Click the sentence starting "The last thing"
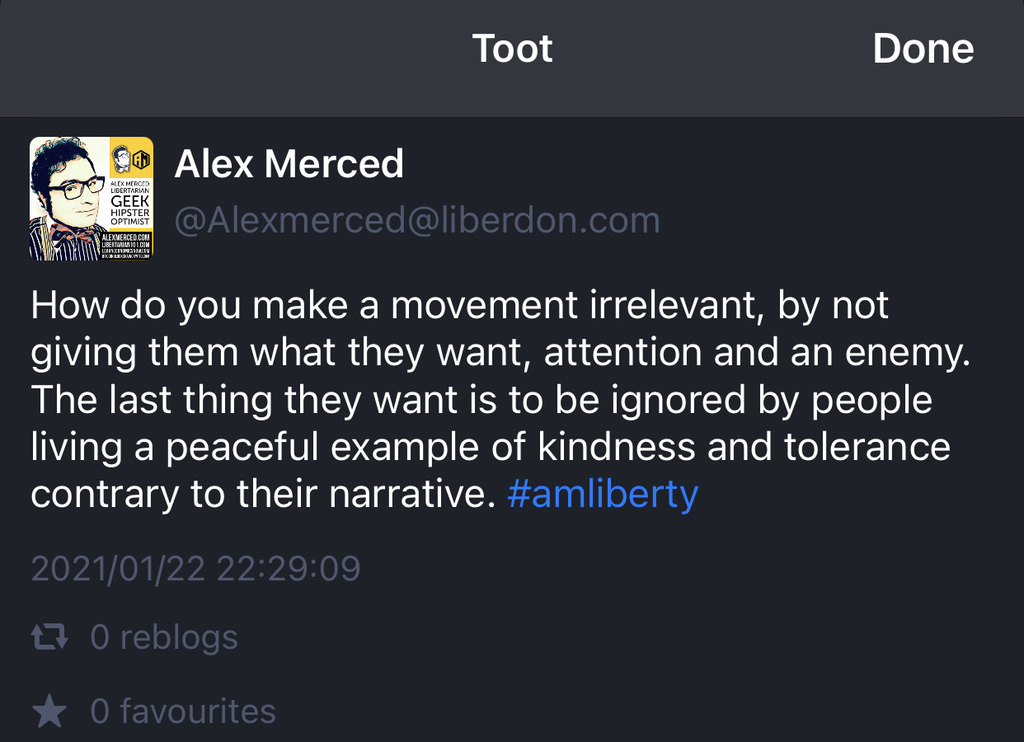1024x742 pixels. [480, 400]
